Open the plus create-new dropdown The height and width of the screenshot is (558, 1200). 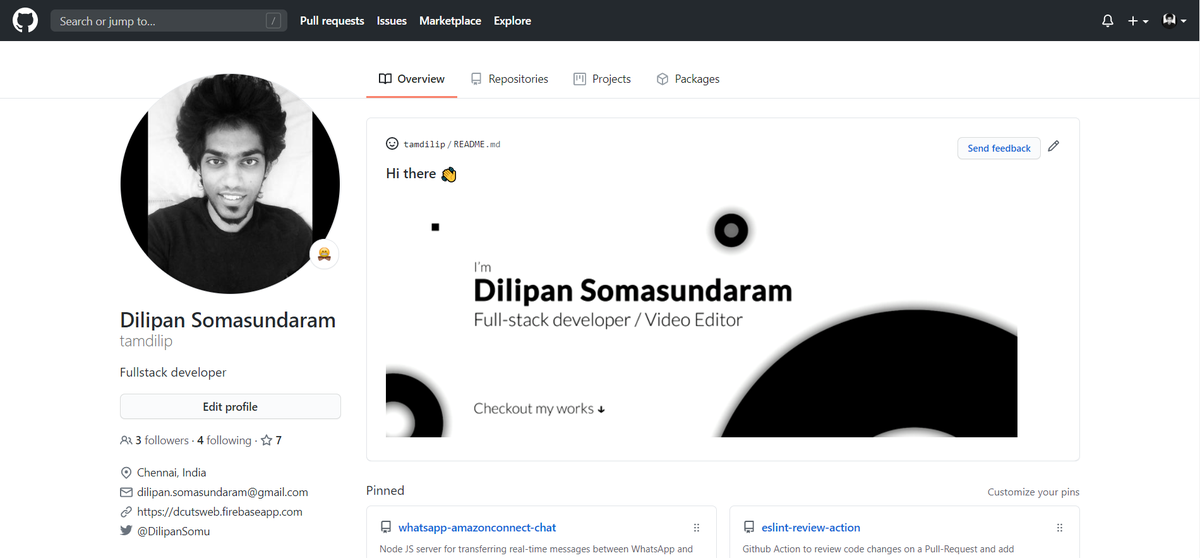[x=1138, y=21]
